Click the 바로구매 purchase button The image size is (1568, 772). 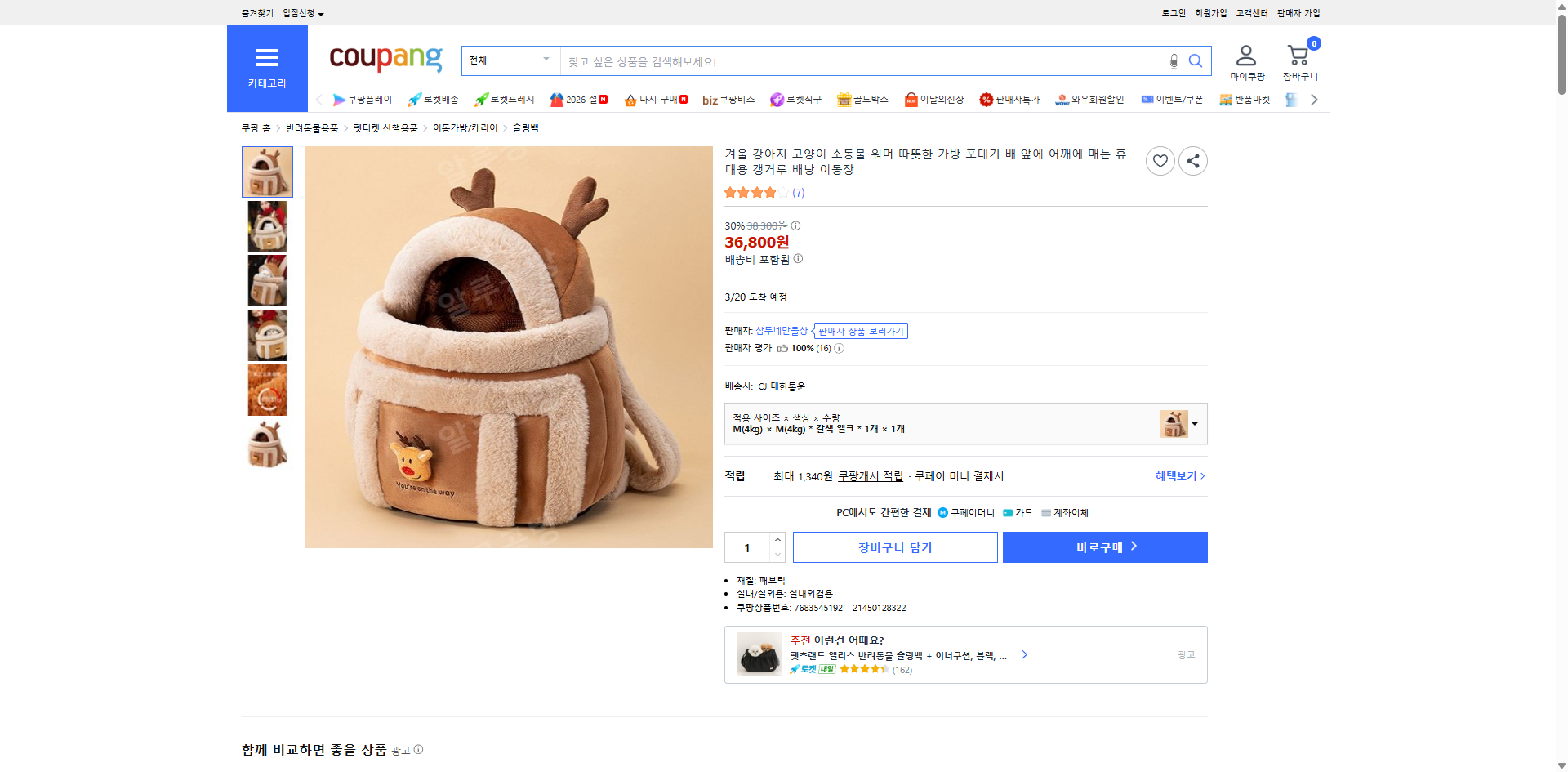1104,547
